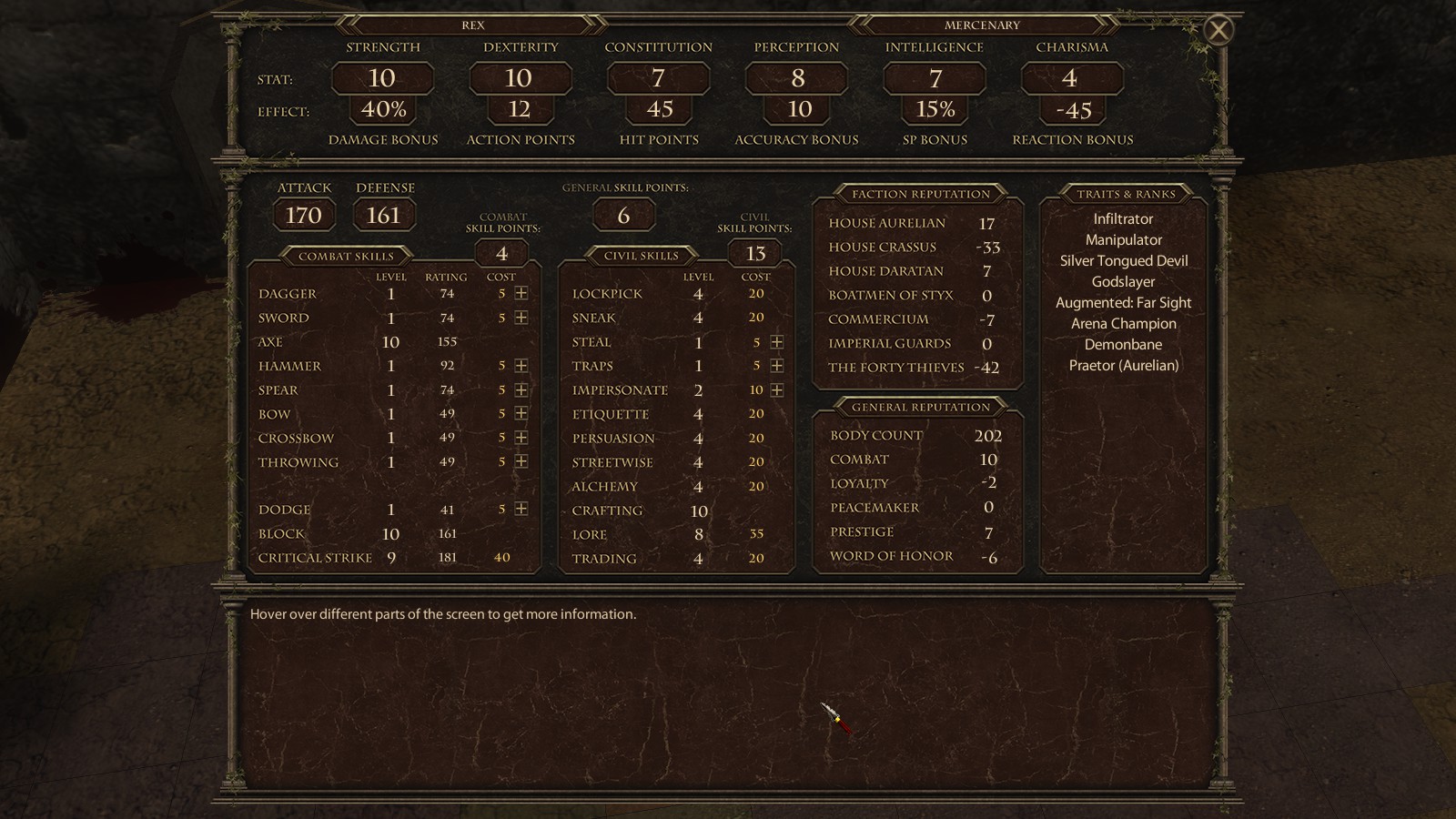Select the Imperial Guards faction
The image size is (1456, 819).
[x=890, y=344]
